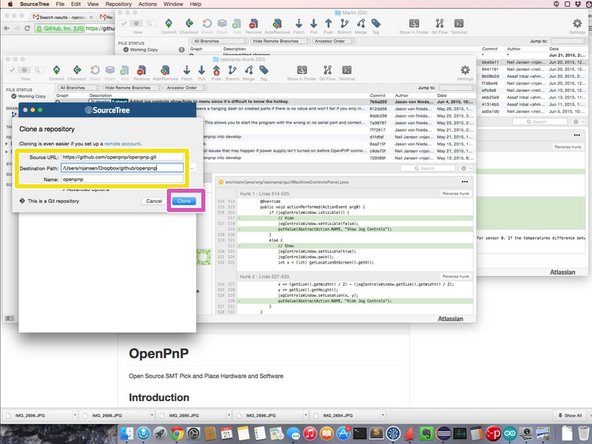Reload the browser page
The image size is (592, 444).
(x=27, y=28)
